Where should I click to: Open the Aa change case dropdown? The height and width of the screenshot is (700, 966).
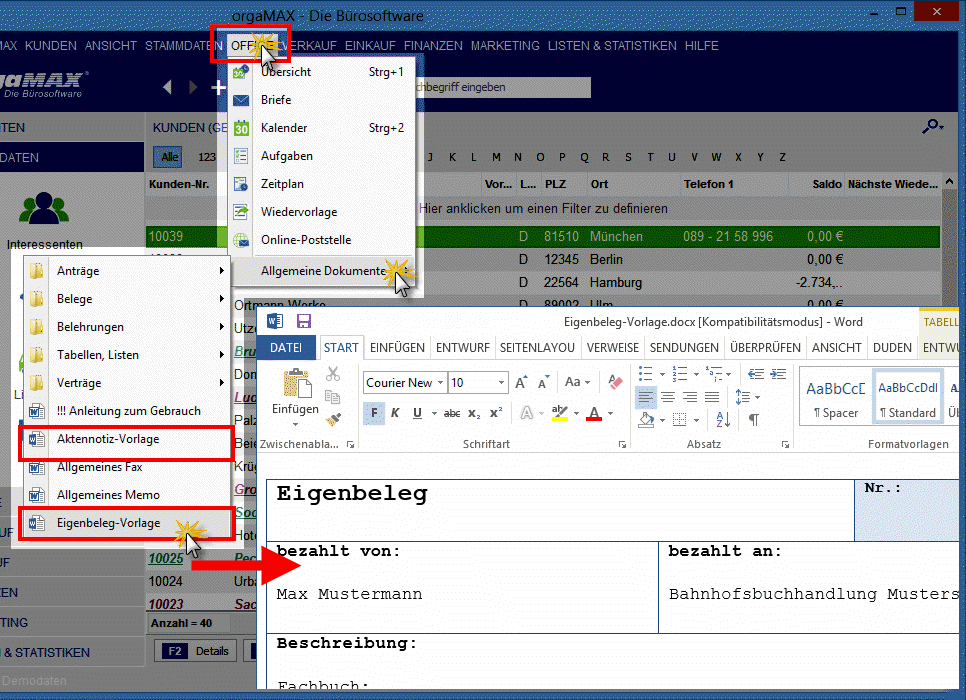click(577, 382)
